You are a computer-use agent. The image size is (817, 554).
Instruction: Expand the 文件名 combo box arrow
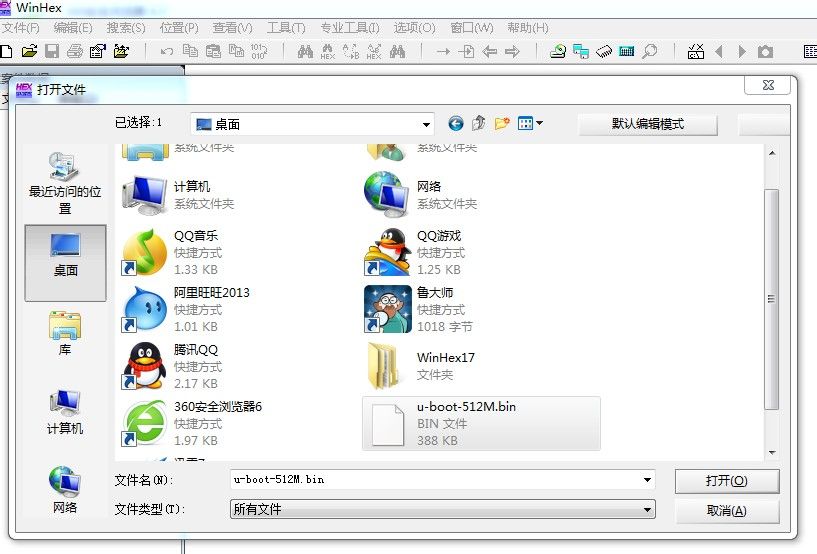click(x=647, y=479)
